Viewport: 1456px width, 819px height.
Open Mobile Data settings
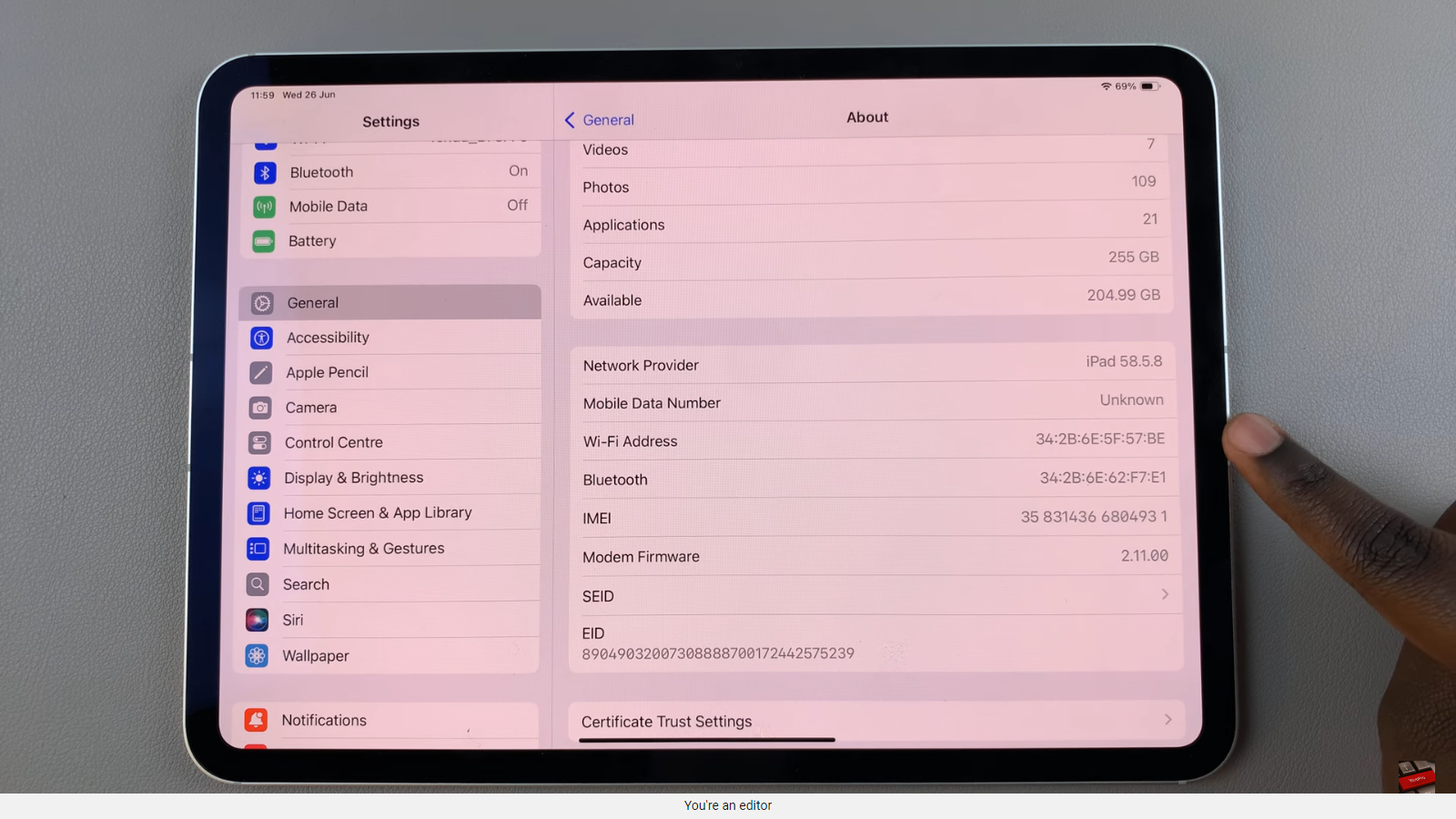pyautogui.click(x=392, y=207)
